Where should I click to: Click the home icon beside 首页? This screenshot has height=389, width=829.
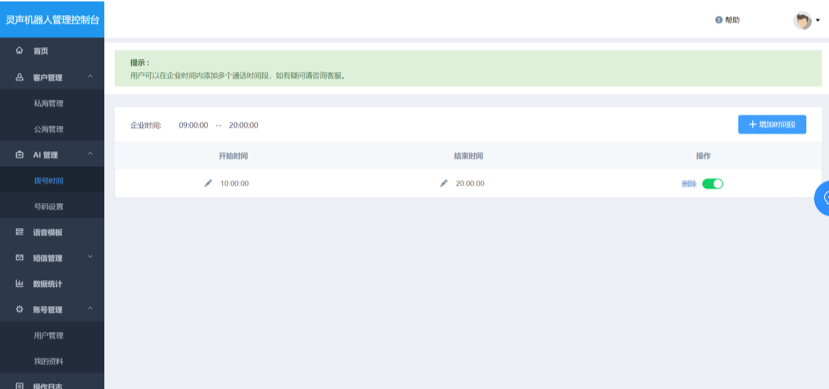point(20,51)
